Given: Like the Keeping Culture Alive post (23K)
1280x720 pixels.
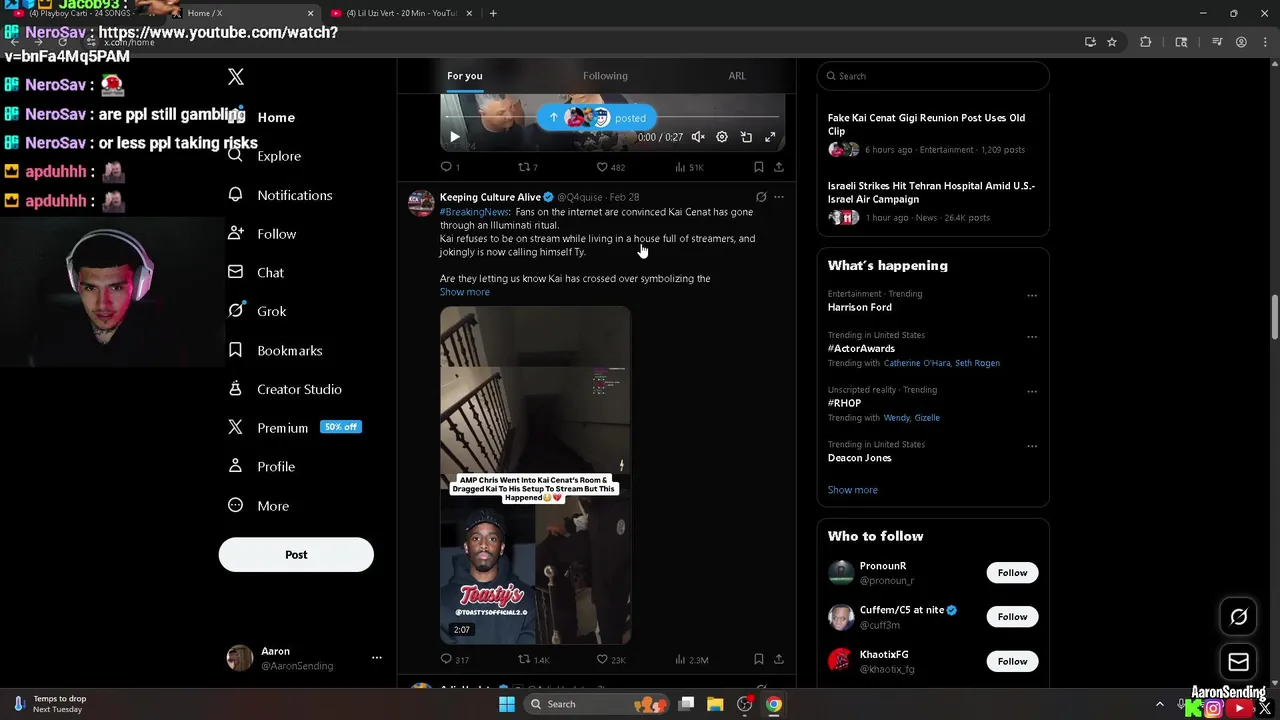Looking at the screenshot, I should click(x=610, y=659).
